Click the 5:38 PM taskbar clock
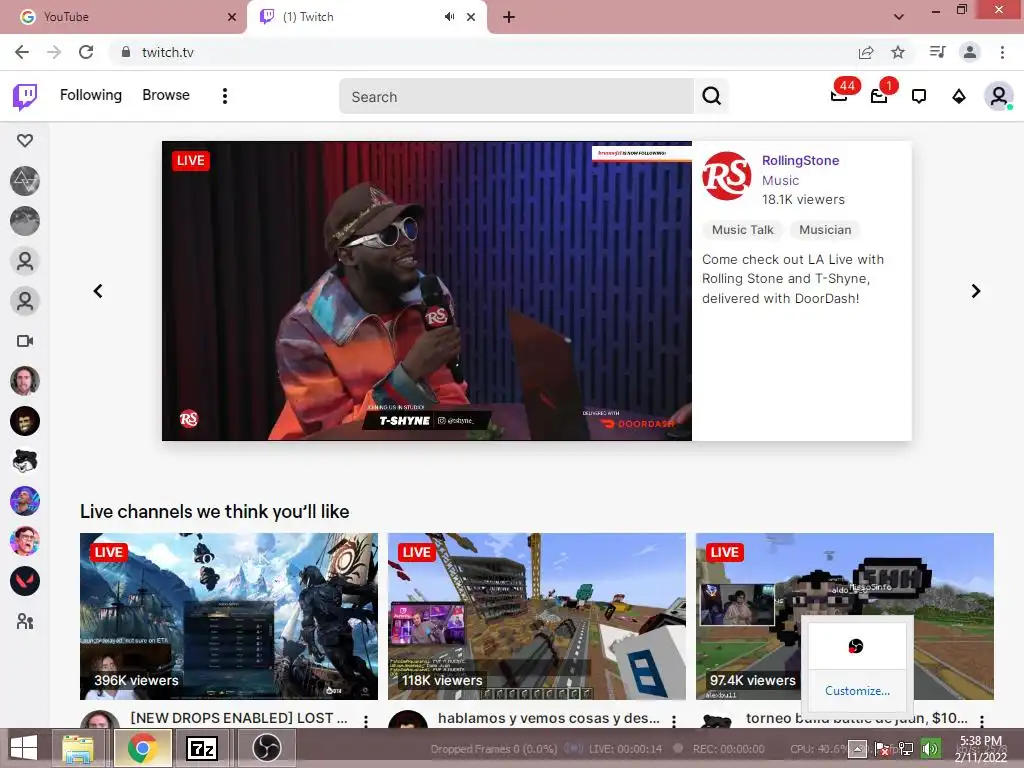This screenshot has width=1024, height=768. coord(981,748)
